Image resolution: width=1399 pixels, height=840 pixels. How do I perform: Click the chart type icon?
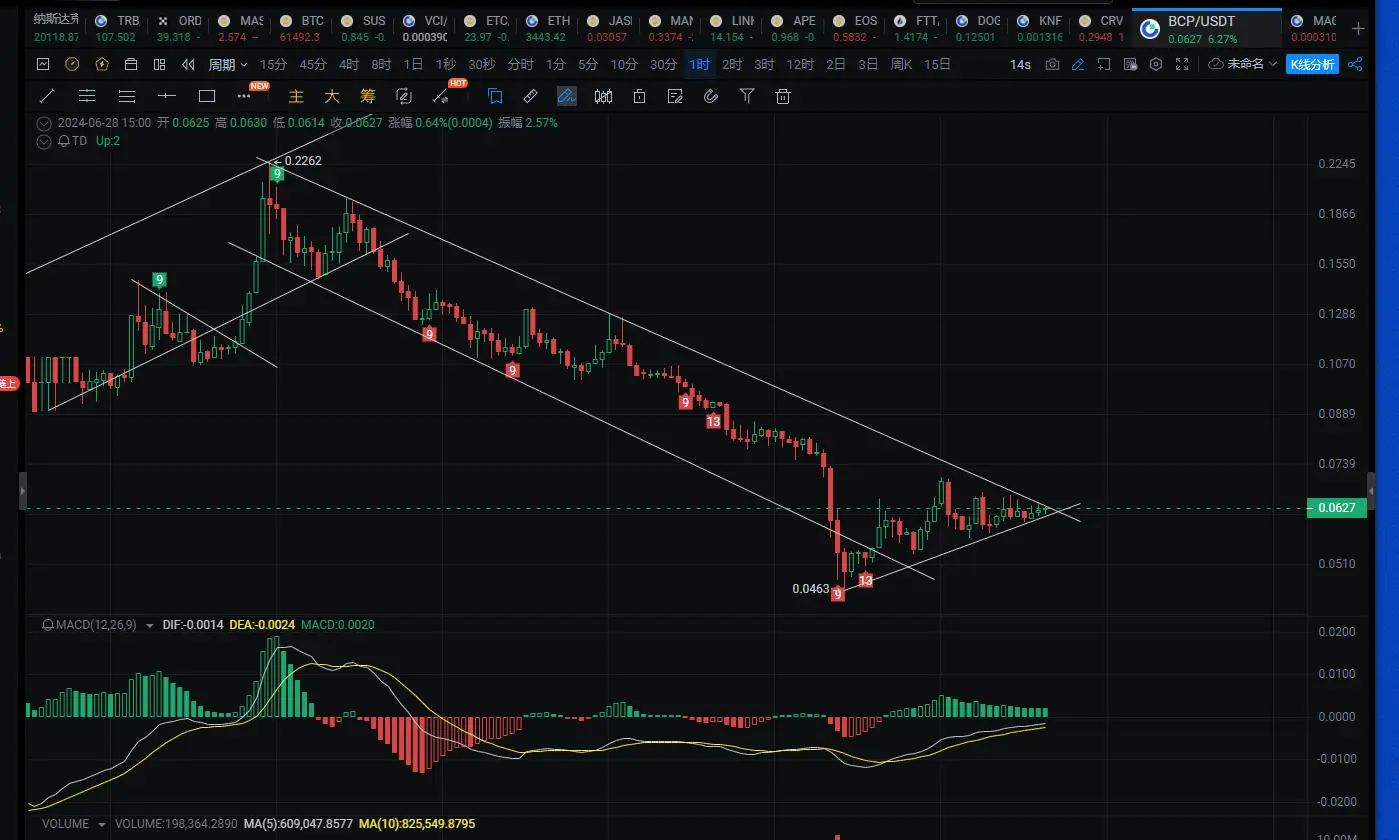click(x=43, y=64)
